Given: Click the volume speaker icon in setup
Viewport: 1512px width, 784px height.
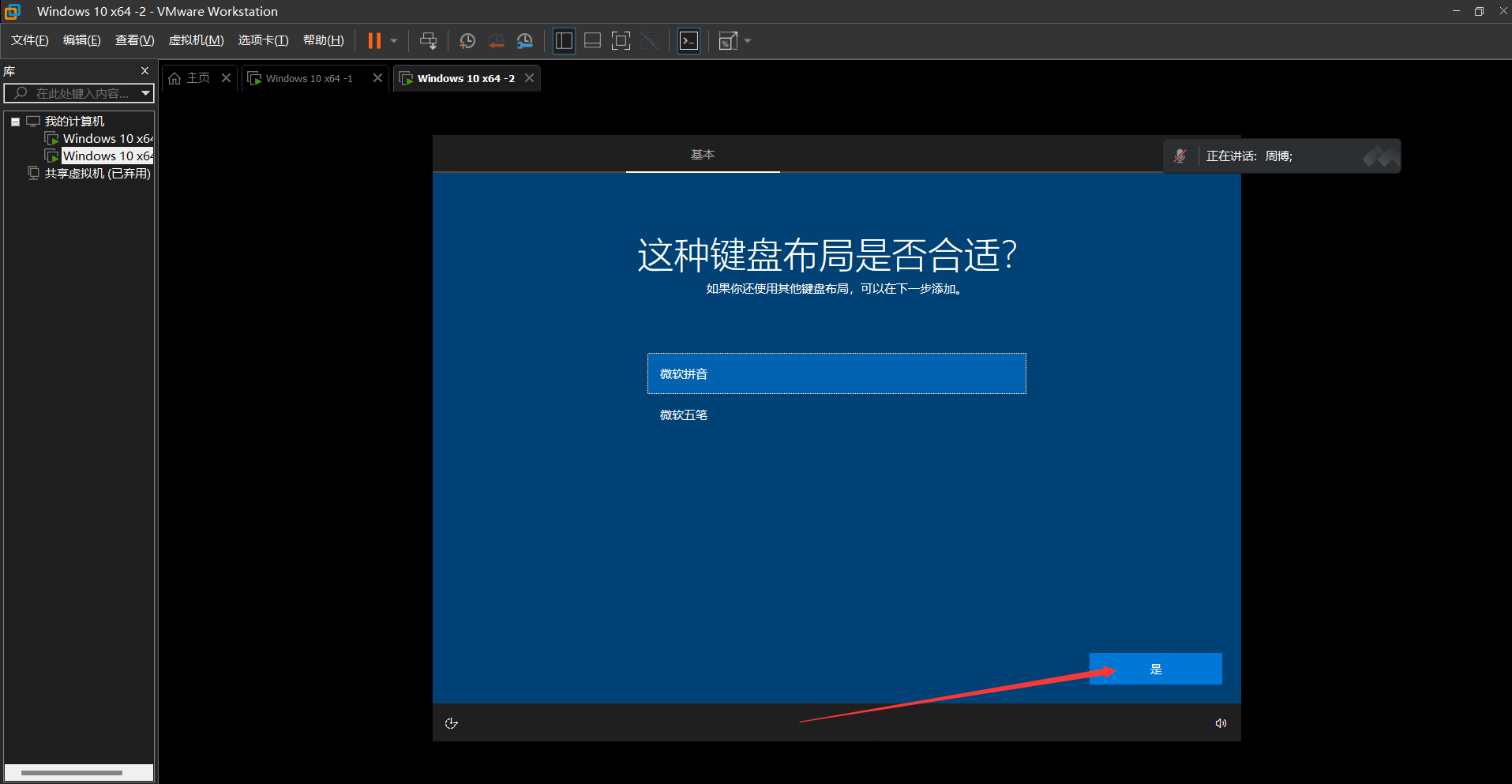Looking at the screenshot, I should pyautogui.click(x=1221, y=723).
